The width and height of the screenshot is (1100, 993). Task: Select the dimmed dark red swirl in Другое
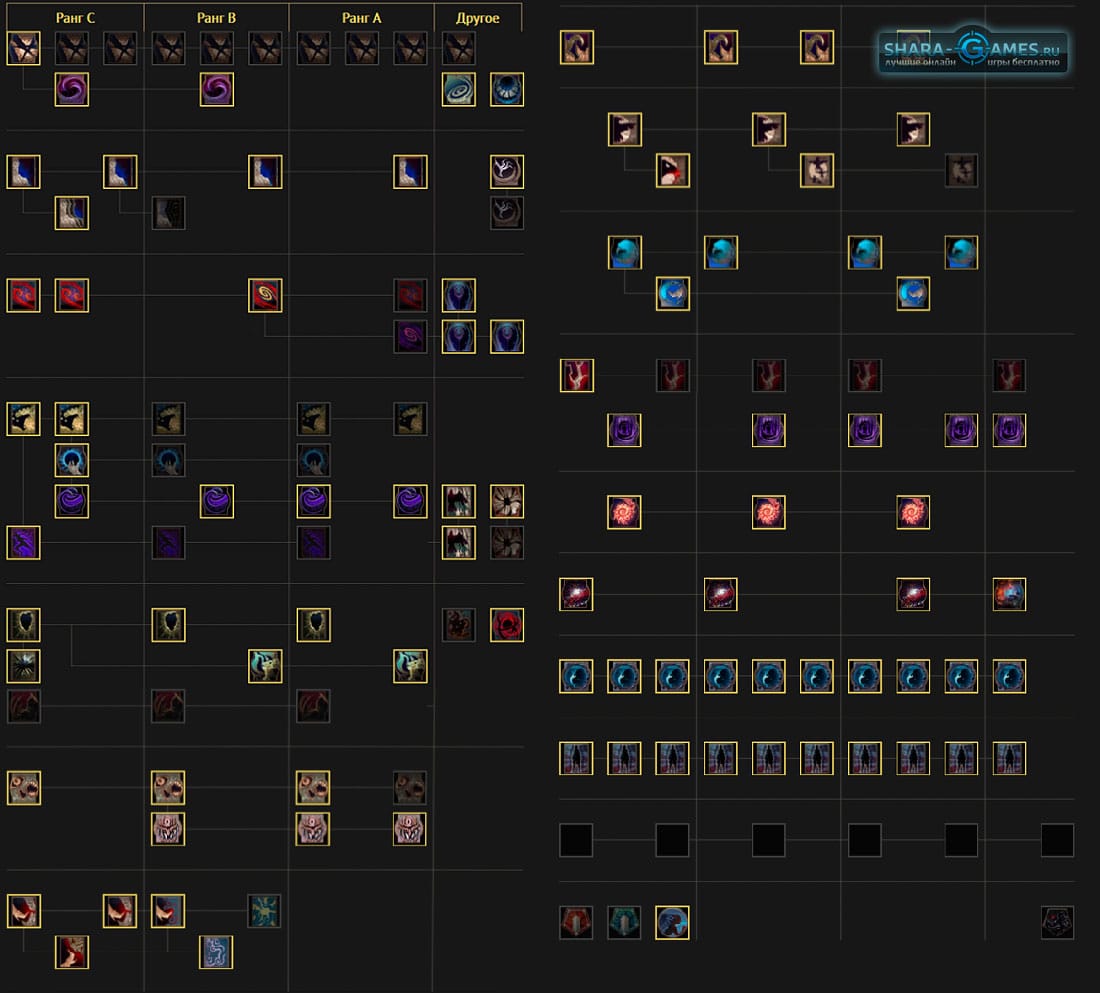pos(459,625)
